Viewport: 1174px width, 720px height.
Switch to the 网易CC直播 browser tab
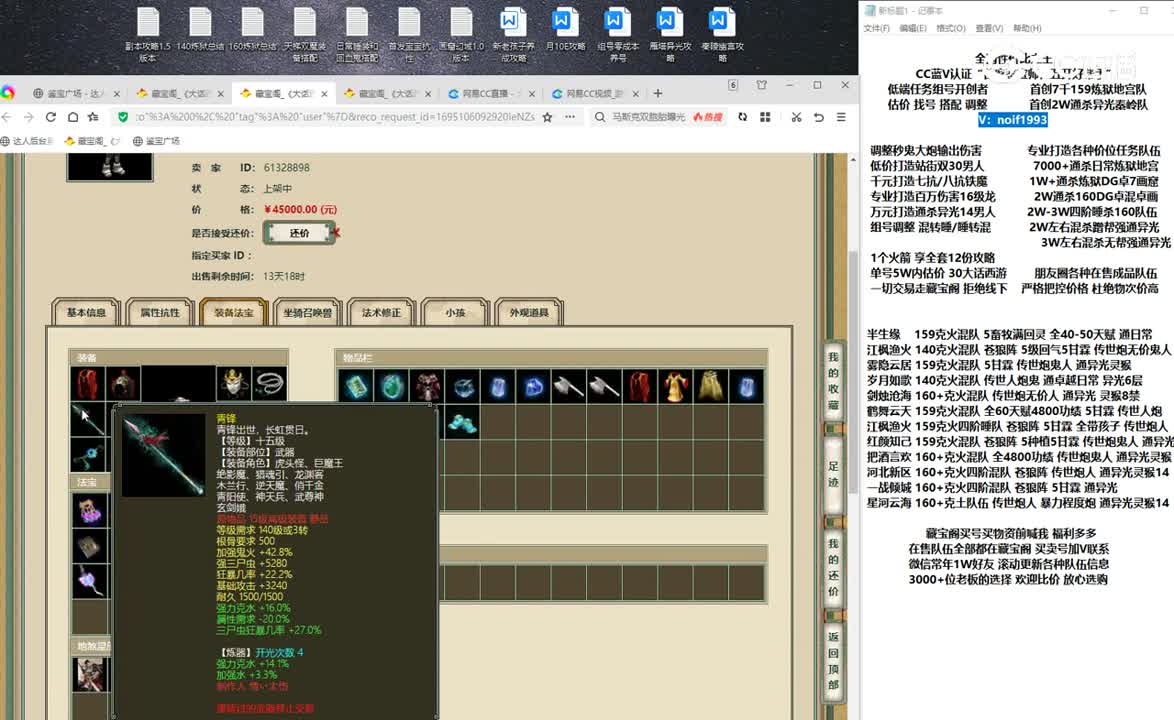[x=490, y=94]
